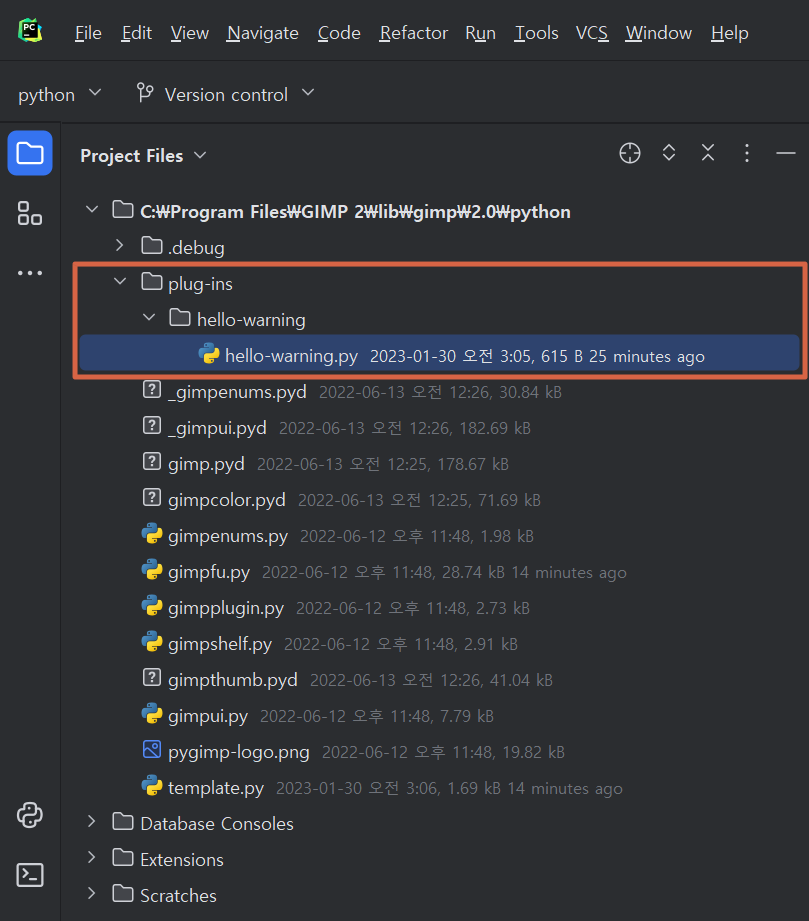The image size is (809, 921).
Task: Click the unknown file icon of _gimpenums.pyd
Action: 152,389
